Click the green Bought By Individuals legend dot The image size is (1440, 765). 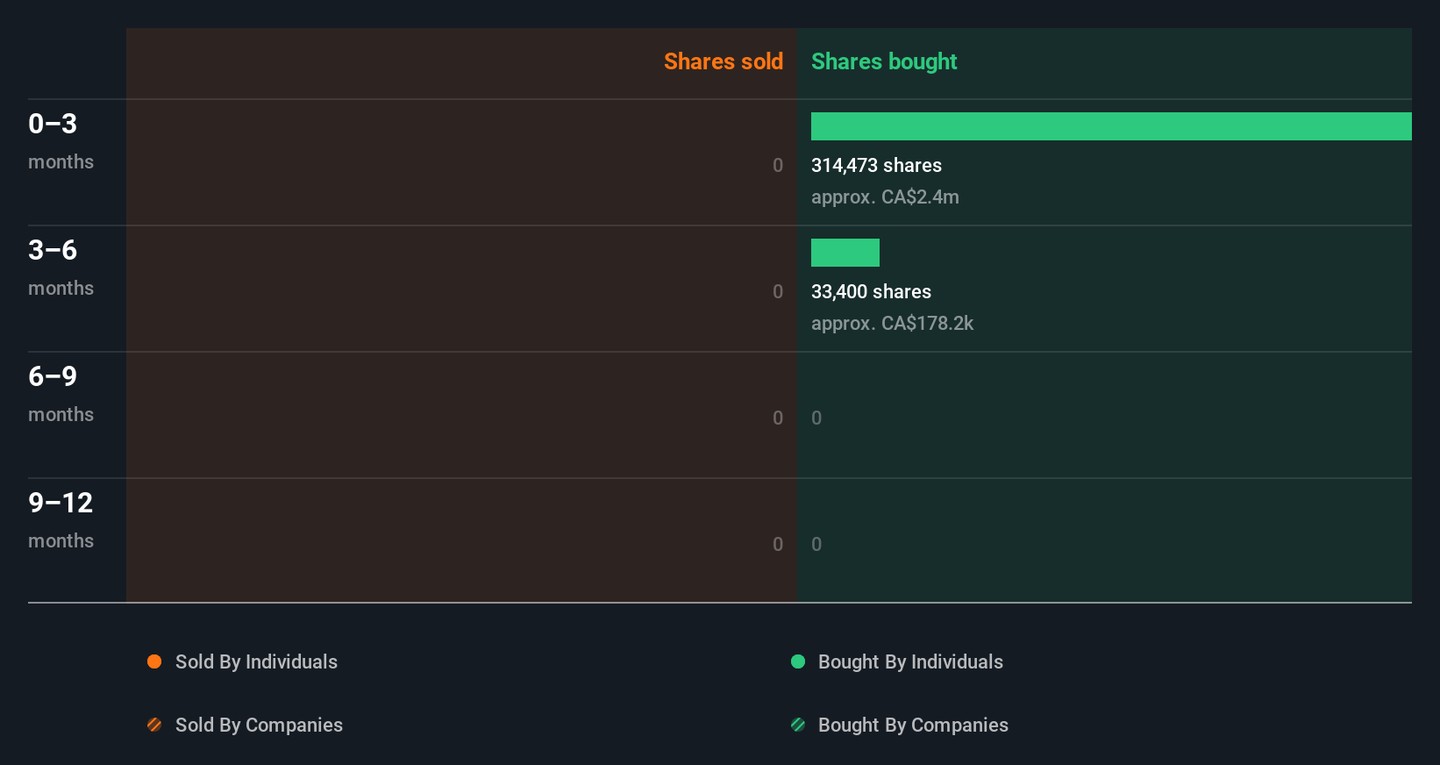pos(798,662)
